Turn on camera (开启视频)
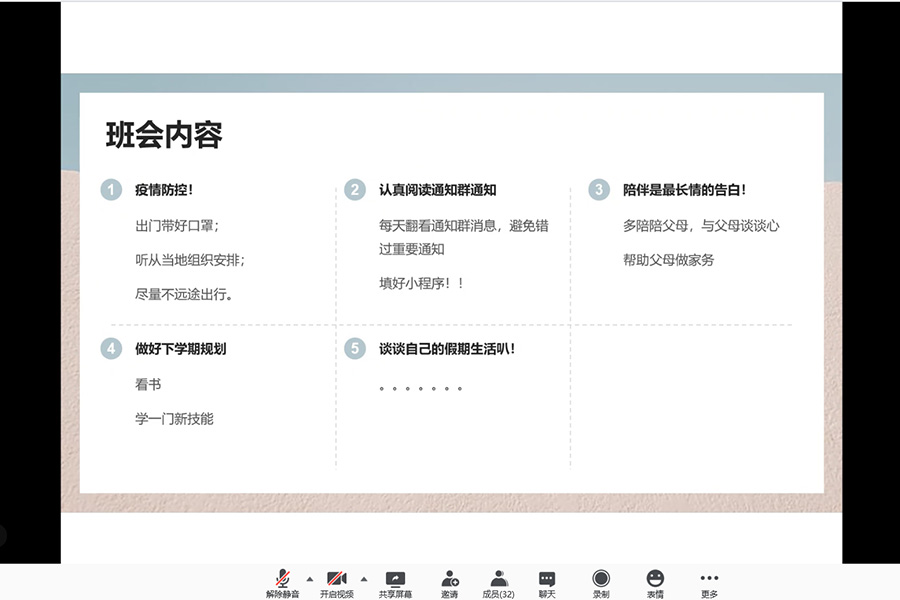Screen dimensions: 900x600 coord(337,583)
